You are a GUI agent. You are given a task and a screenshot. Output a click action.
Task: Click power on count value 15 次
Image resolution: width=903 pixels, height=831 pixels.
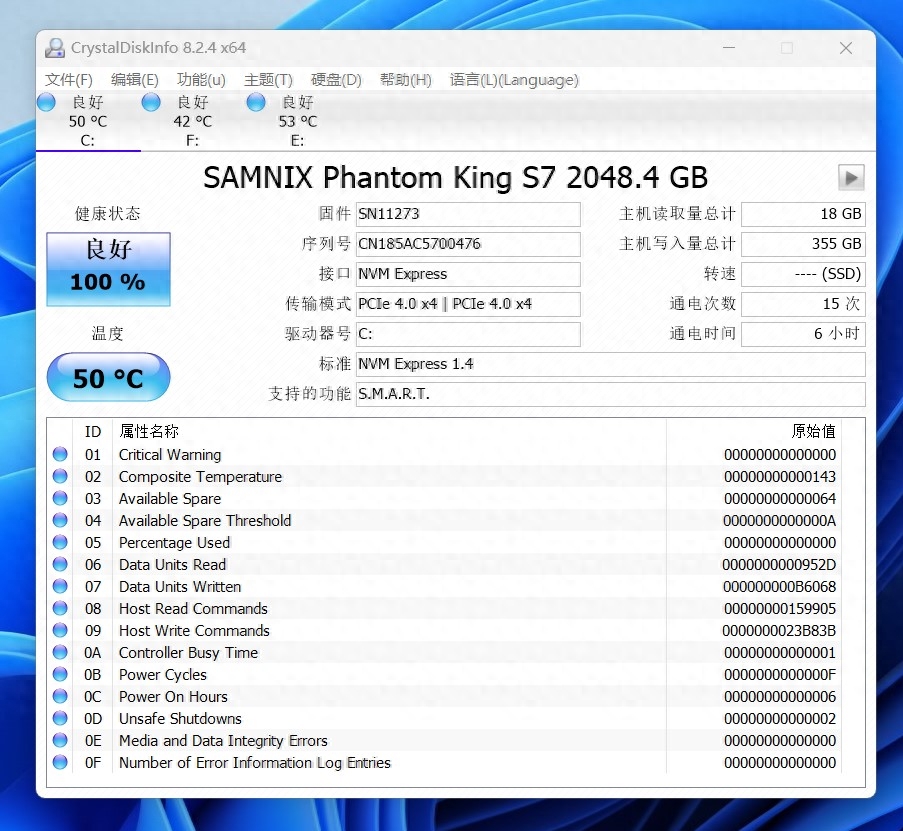coord(803,304)
